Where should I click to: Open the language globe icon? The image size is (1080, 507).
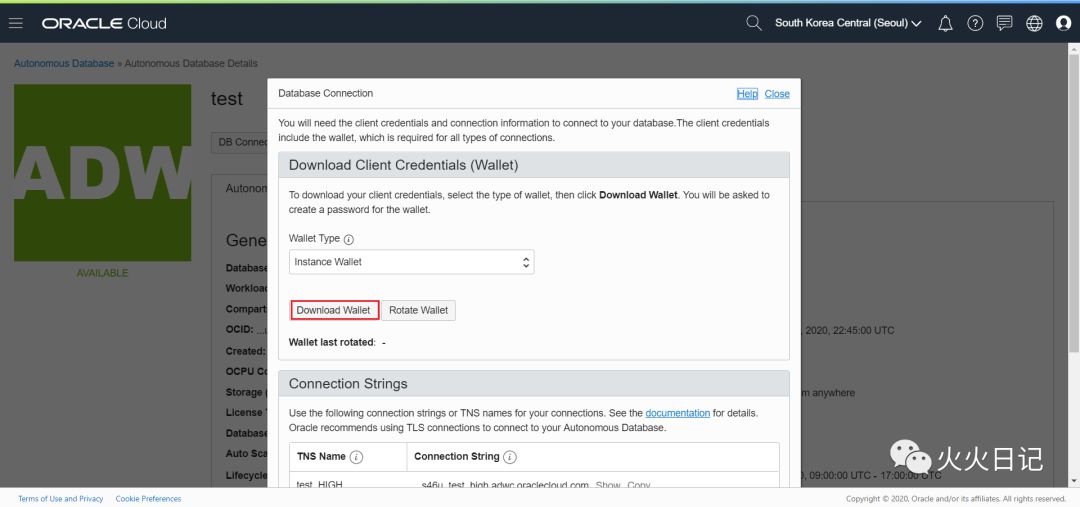pos(1034,23)
